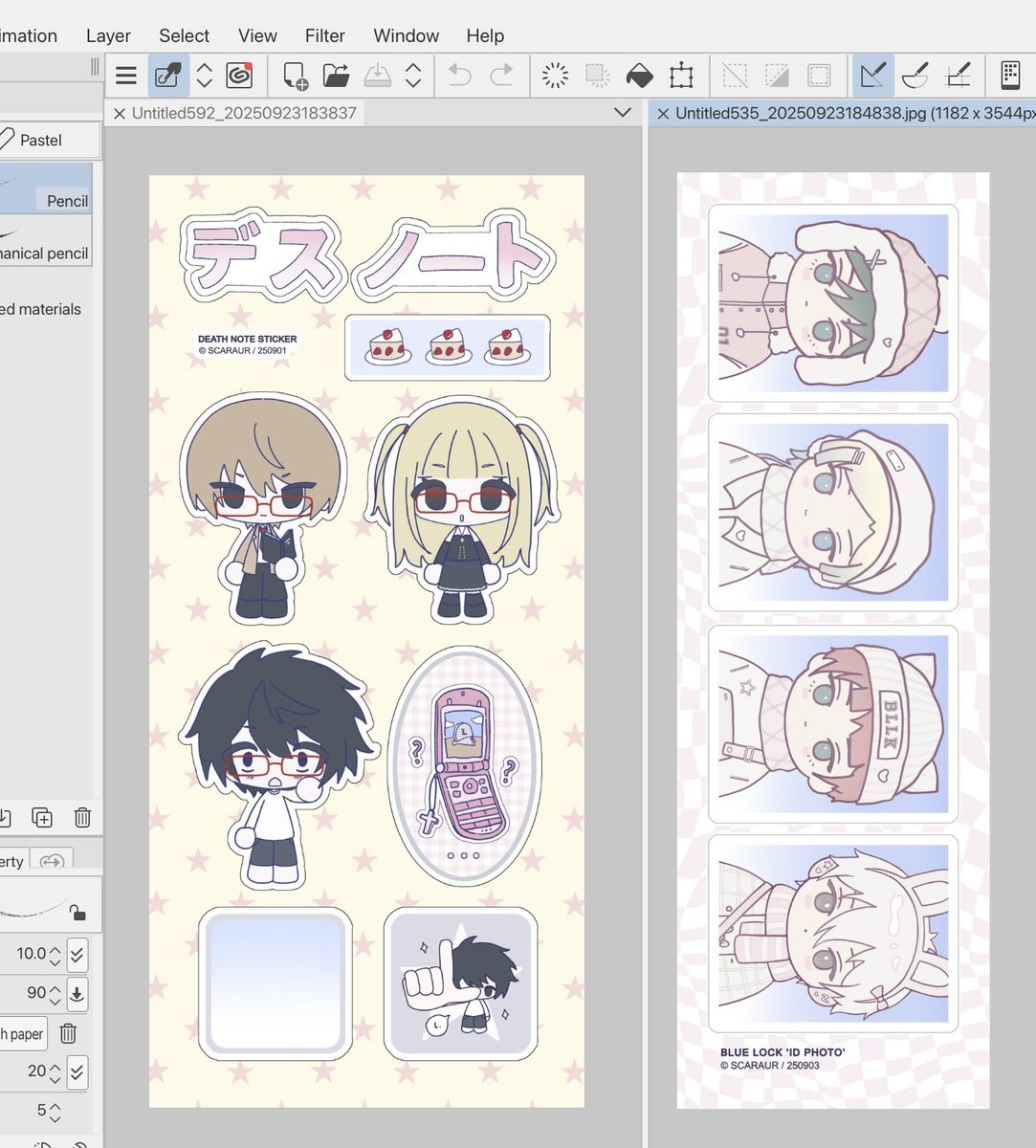Screen dimensions: 1036x1148
Task: Click the Scale/Rotate transform icon
Action: tap(681, 76)
